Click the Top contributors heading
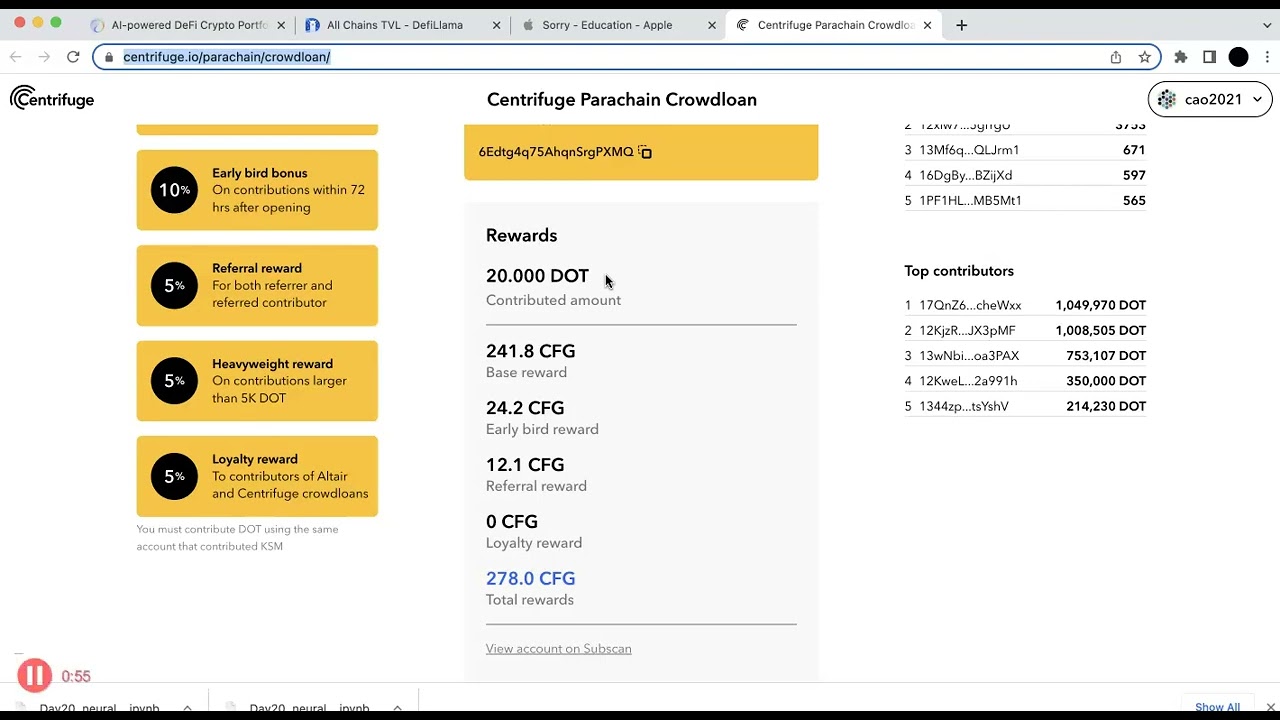The width and height of the screenshot is (1280, 720). tap(959, 271)
